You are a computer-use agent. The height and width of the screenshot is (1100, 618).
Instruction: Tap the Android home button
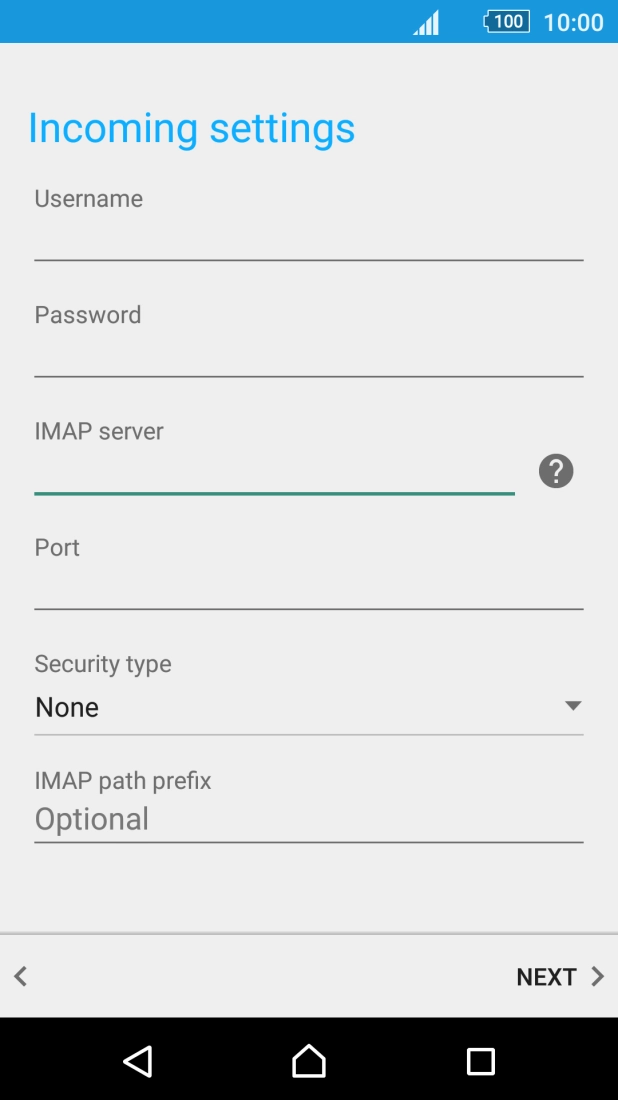pos(309,1060)
